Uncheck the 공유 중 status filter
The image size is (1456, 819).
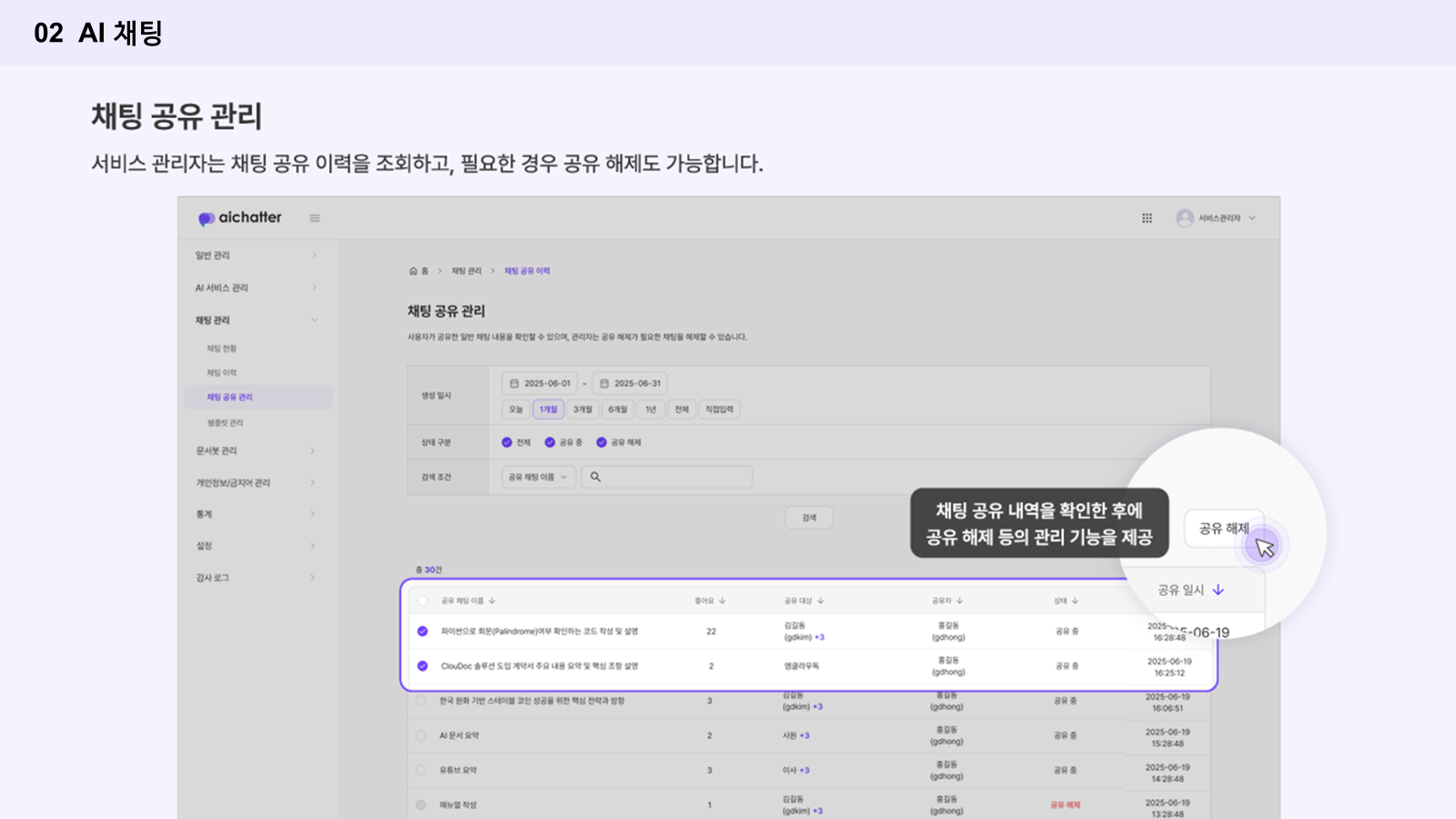coord(550,442)
